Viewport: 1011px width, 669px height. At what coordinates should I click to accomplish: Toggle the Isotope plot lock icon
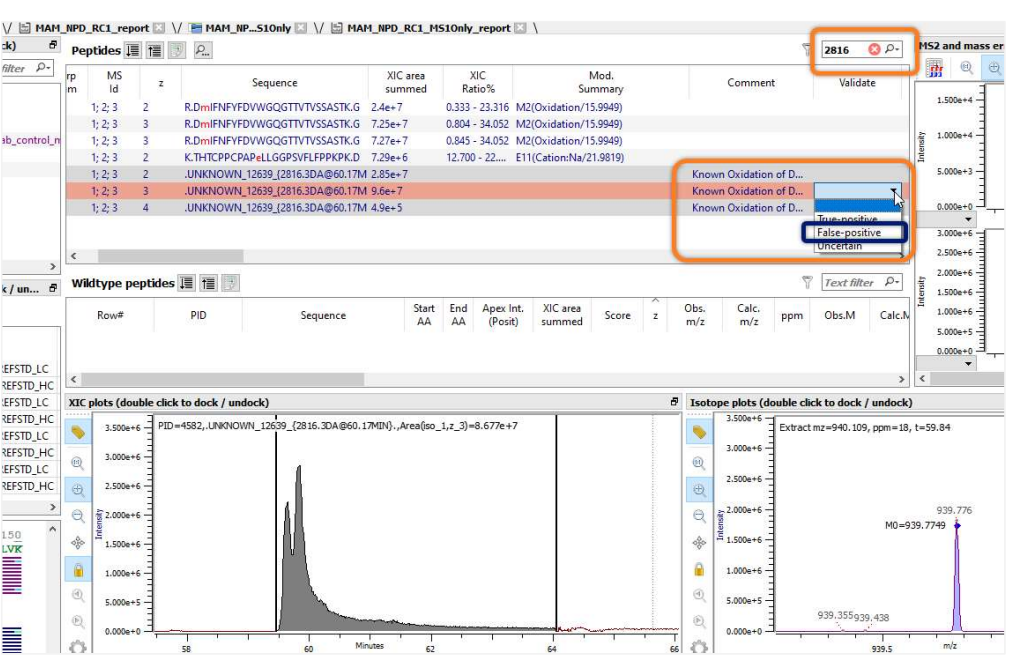pyautogui.click(x=700, y=570)
